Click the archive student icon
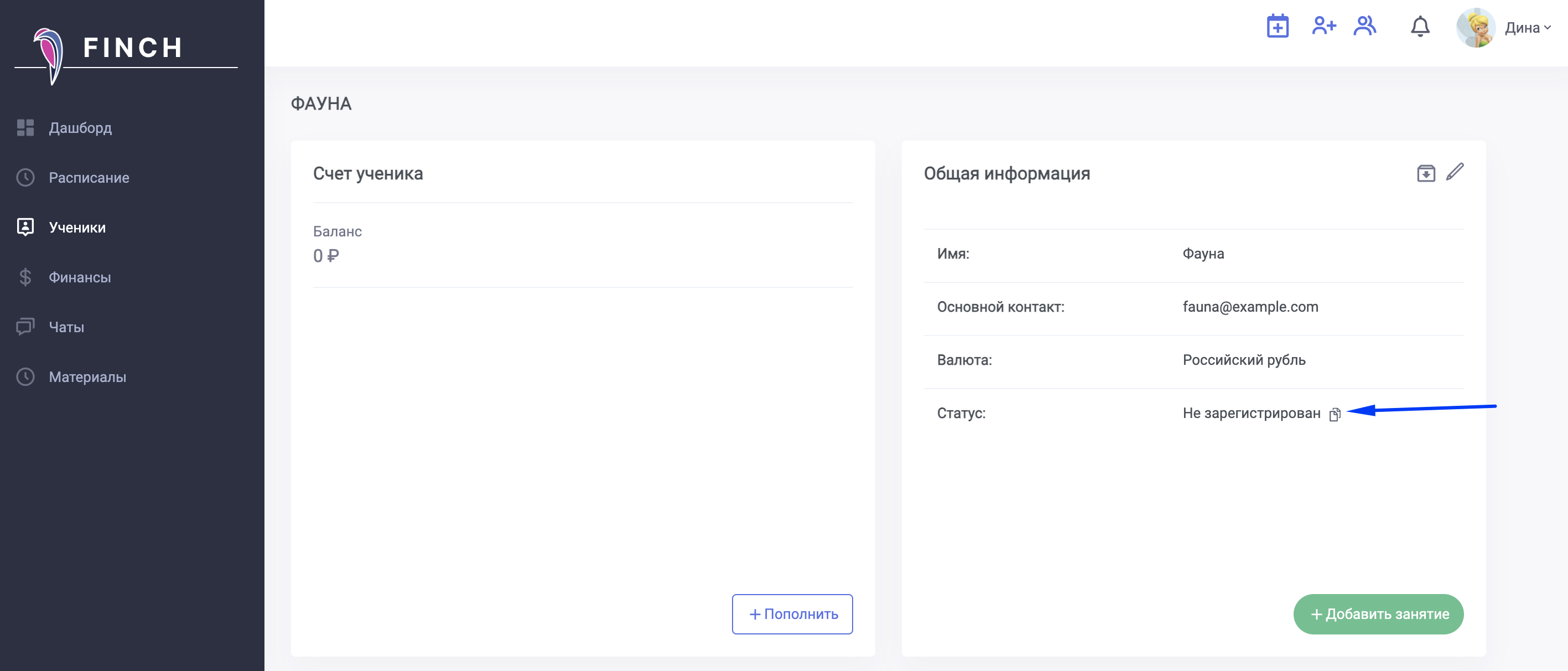This screenshot has width=1568, height=671. 1426,173
